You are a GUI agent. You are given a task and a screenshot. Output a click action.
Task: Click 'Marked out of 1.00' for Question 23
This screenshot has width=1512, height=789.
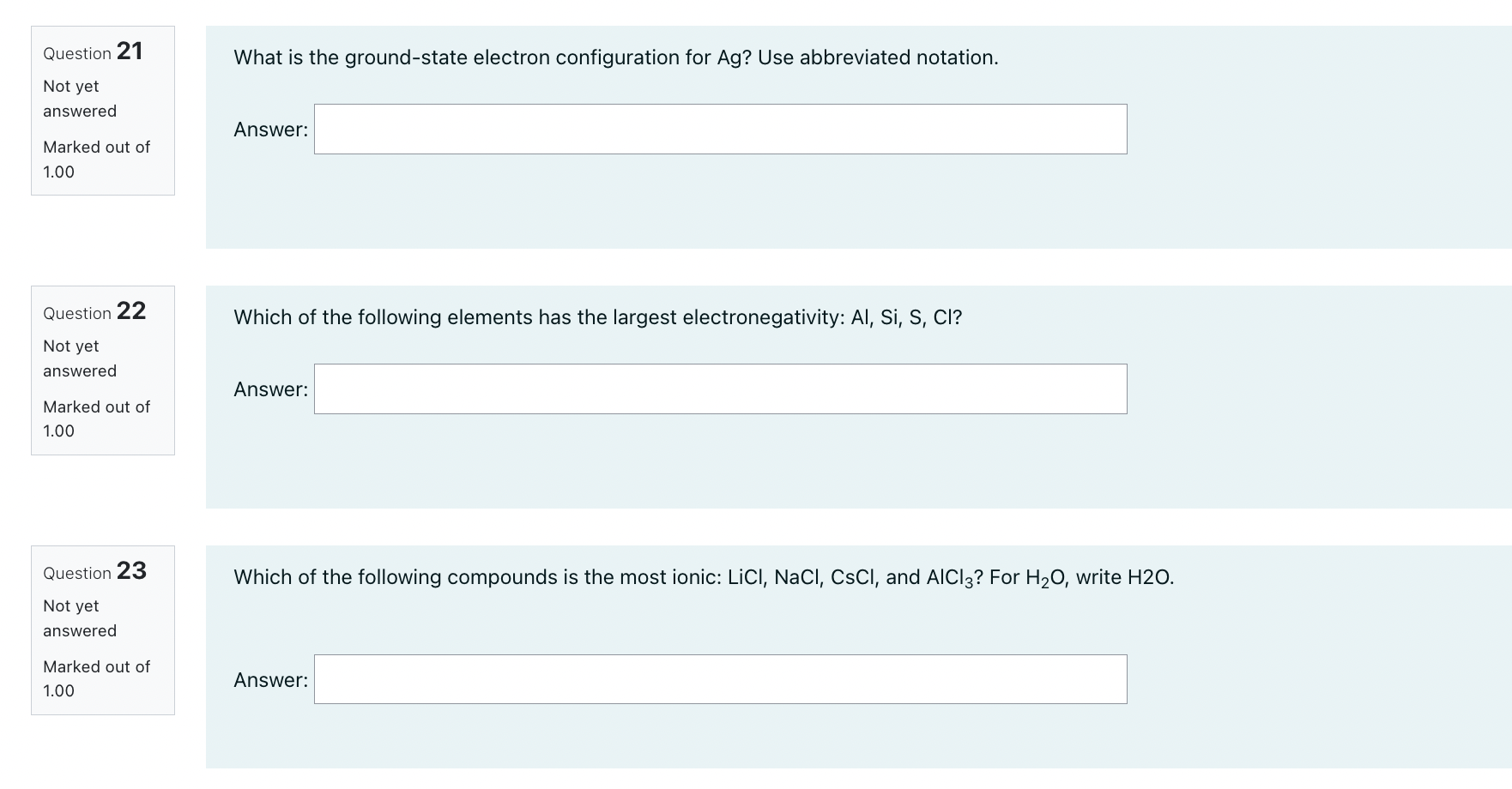(95, 678)
